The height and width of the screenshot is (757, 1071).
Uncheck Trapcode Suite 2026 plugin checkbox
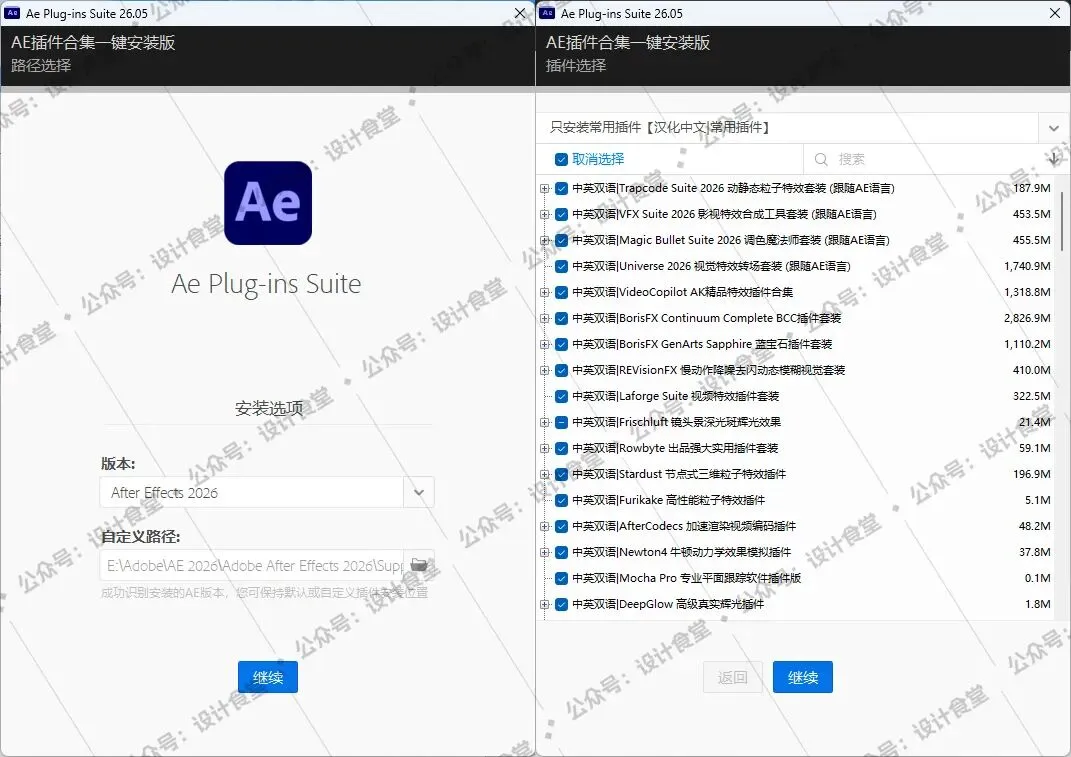tap(561, 188)
